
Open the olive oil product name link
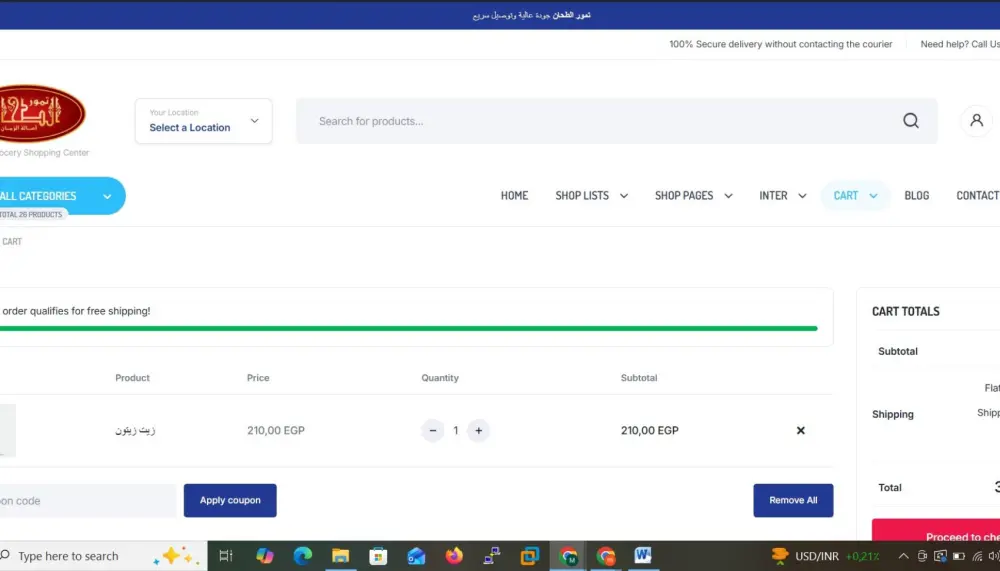pyautogui.click(x=135, y=431)
